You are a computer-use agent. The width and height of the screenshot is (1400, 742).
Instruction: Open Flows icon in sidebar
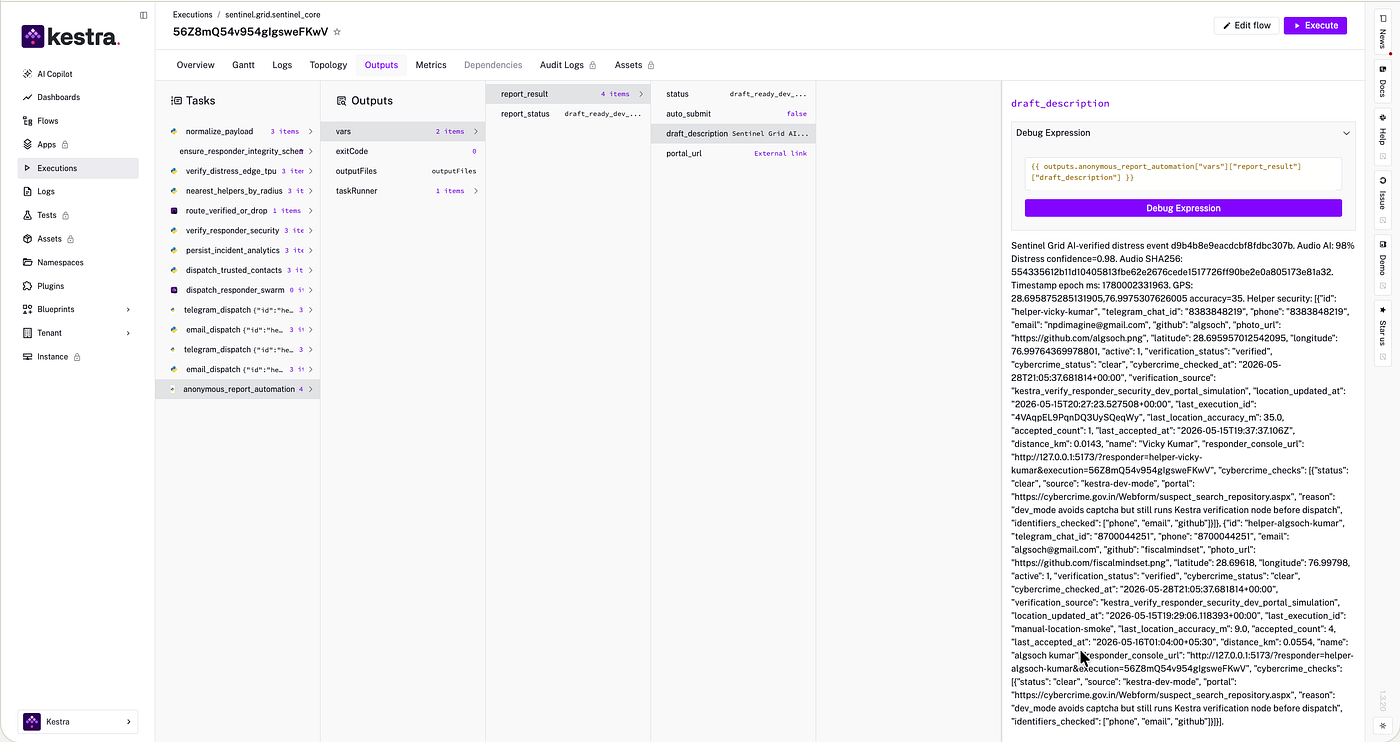tap(27, 121)
